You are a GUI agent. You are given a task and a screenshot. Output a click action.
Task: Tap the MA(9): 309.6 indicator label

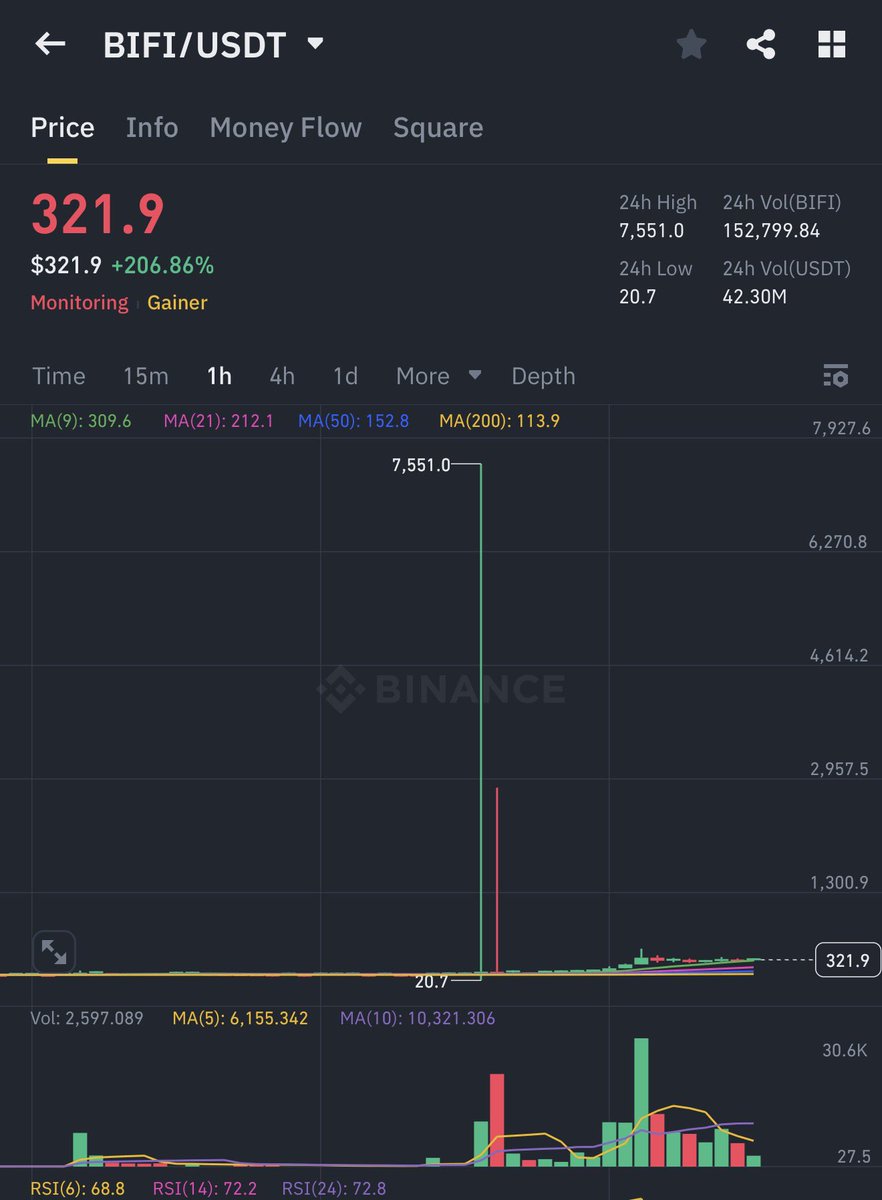[81, 421]
